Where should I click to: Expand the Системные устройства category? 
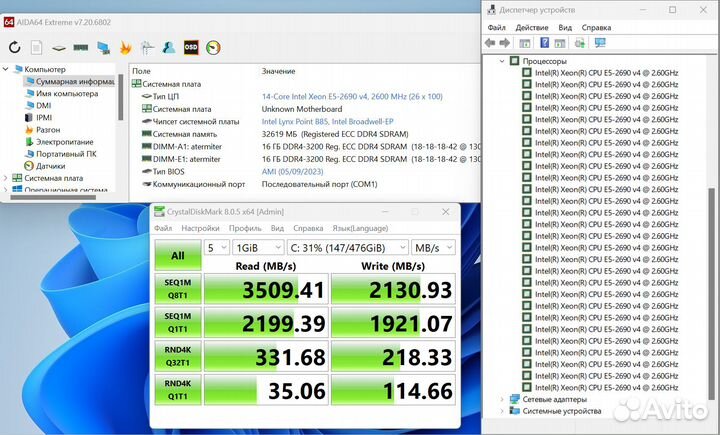(x=502, y=411)
